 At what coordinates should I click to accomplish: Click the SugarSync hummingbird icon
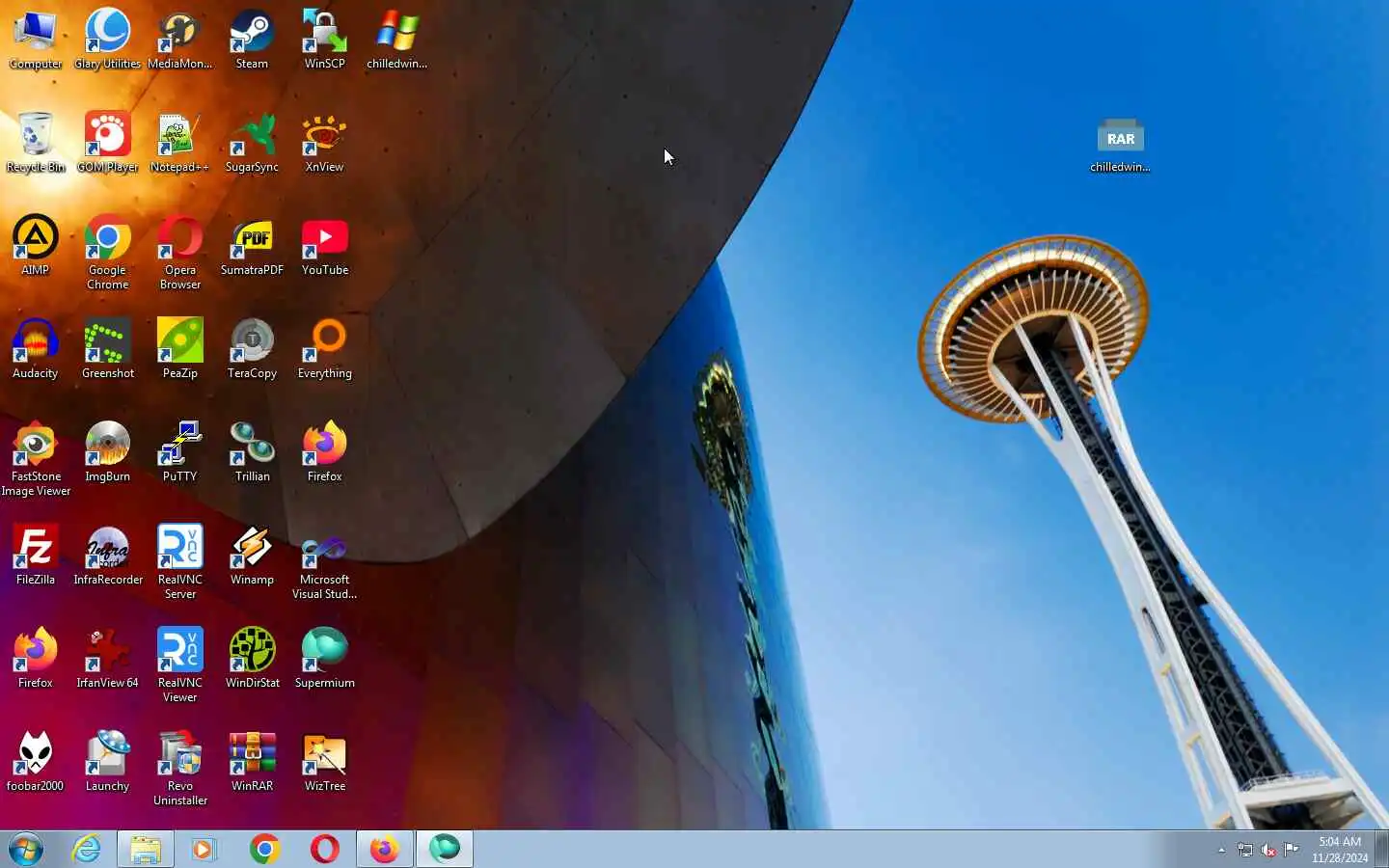coord(252,142)
